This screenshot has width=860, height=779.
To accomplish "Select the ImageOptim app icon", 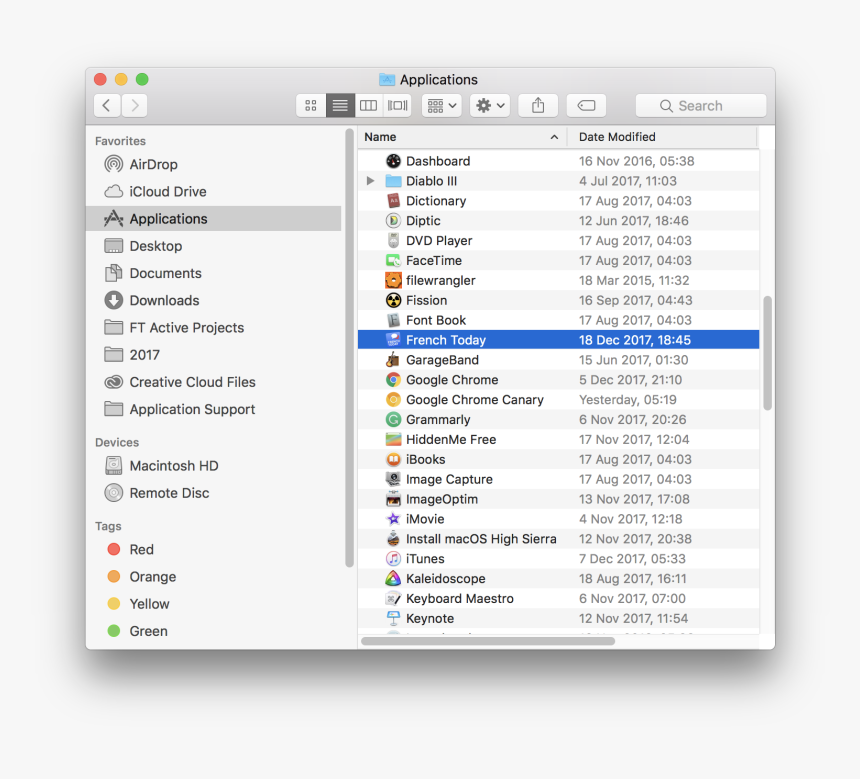I will coord(393,499).
